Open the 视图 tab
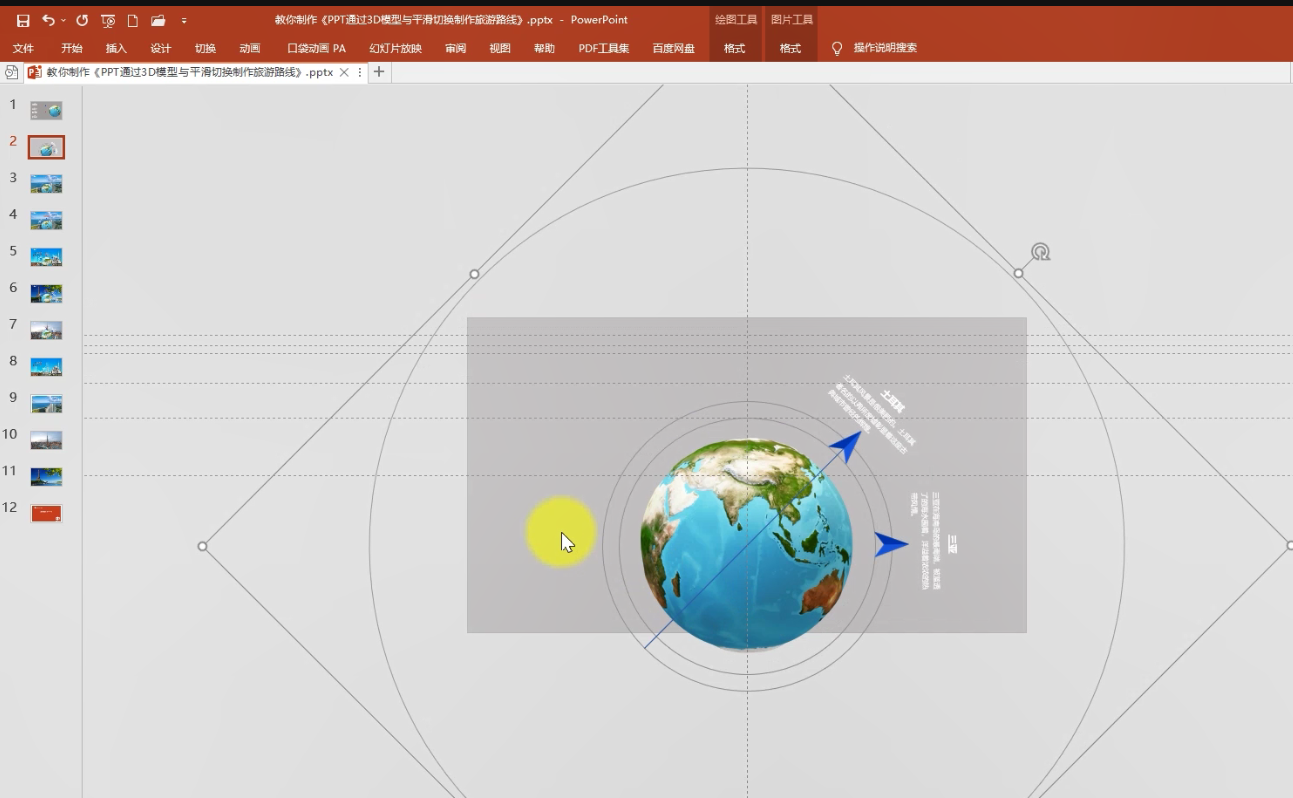Viewport: 1293px width, 798px height. [x=500, y=48]
